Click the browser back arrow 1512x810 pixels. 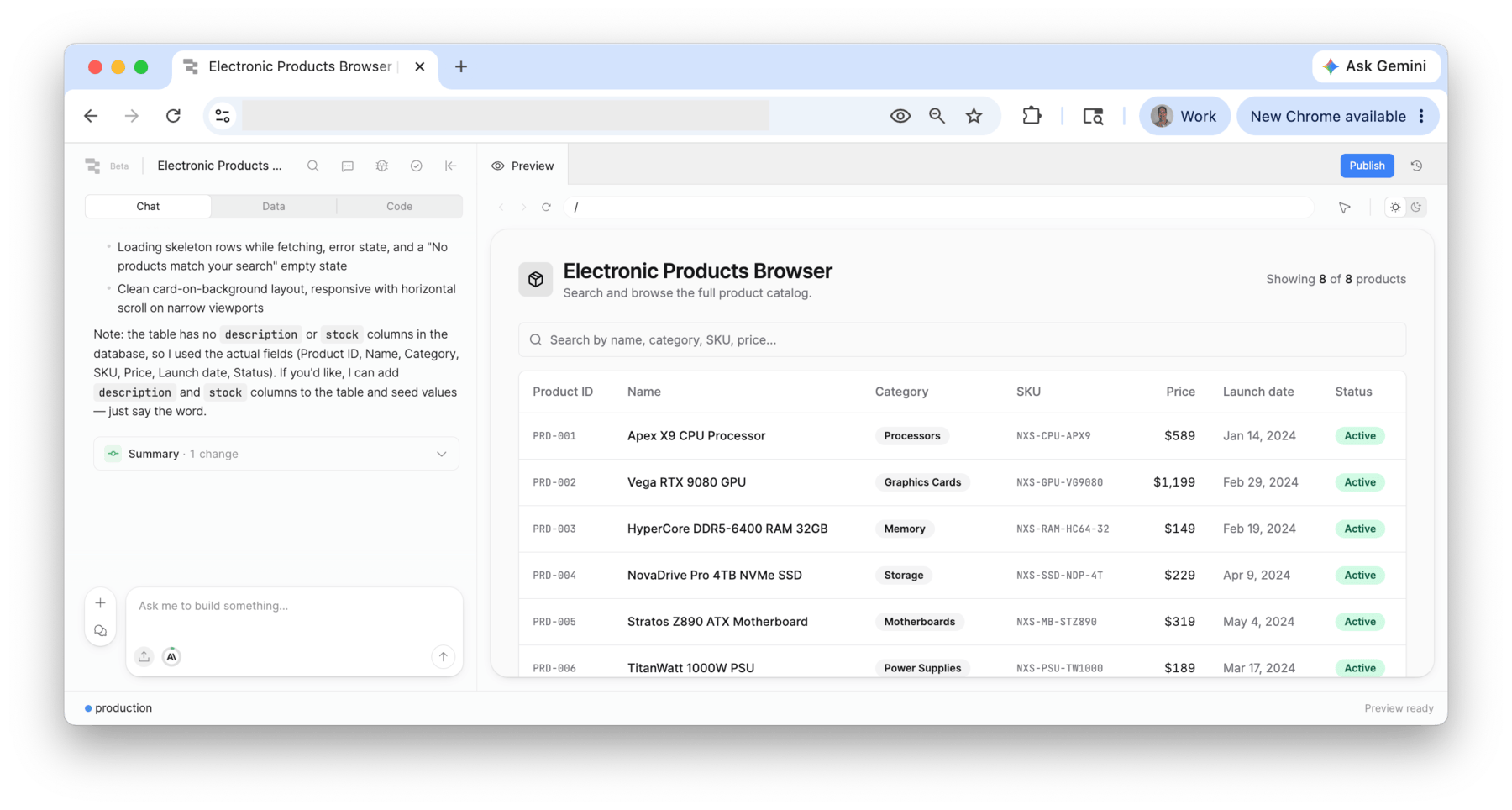tap(91, 116)
